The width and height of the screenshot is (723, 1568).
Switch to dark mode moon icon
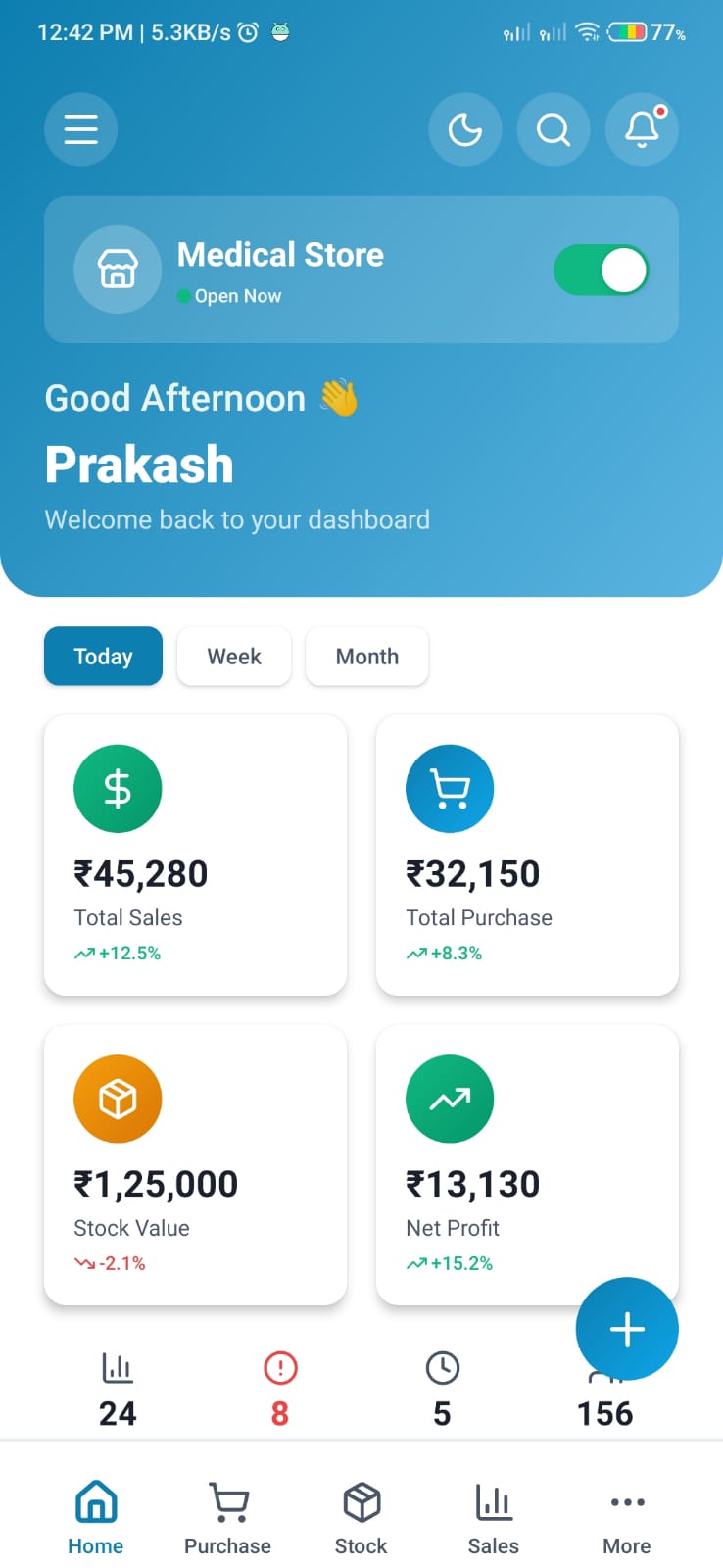coord(465,129)
